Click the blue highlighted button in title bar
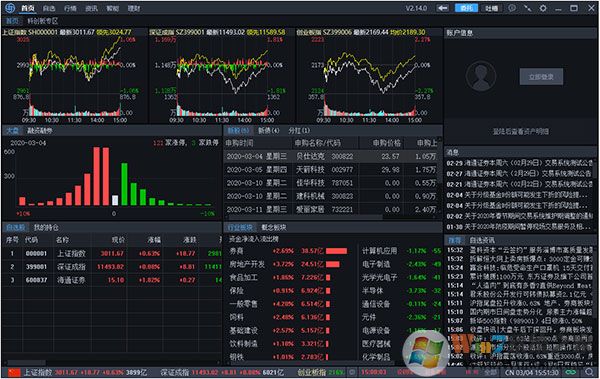Viewport: 600px width, 379px height. pos(466,8)
